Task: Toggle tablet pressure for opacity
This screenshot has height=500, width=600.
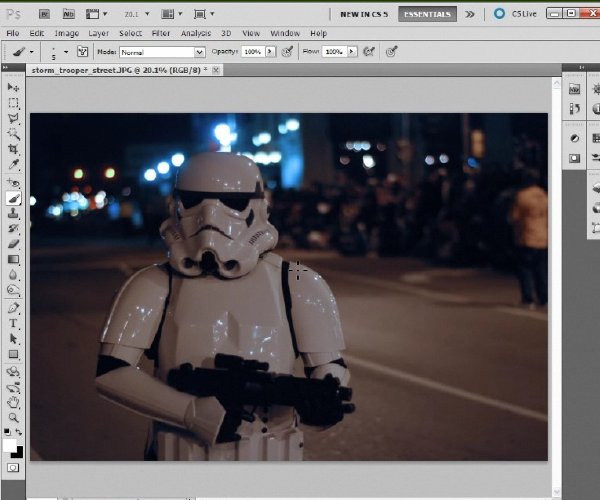Action: click(x=287, y=51)
